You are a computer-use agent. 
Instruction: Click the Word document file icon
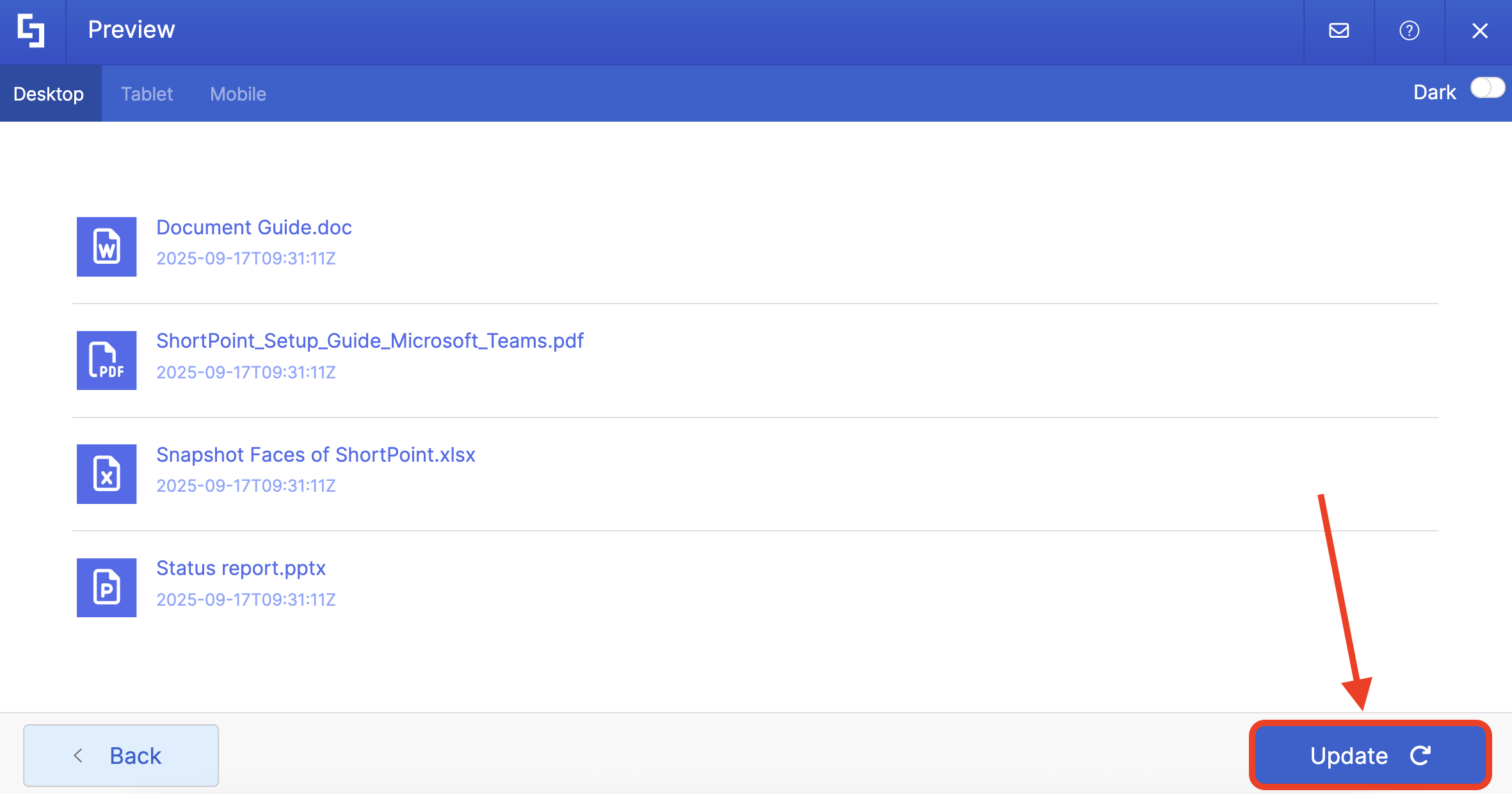coord(106,247)
